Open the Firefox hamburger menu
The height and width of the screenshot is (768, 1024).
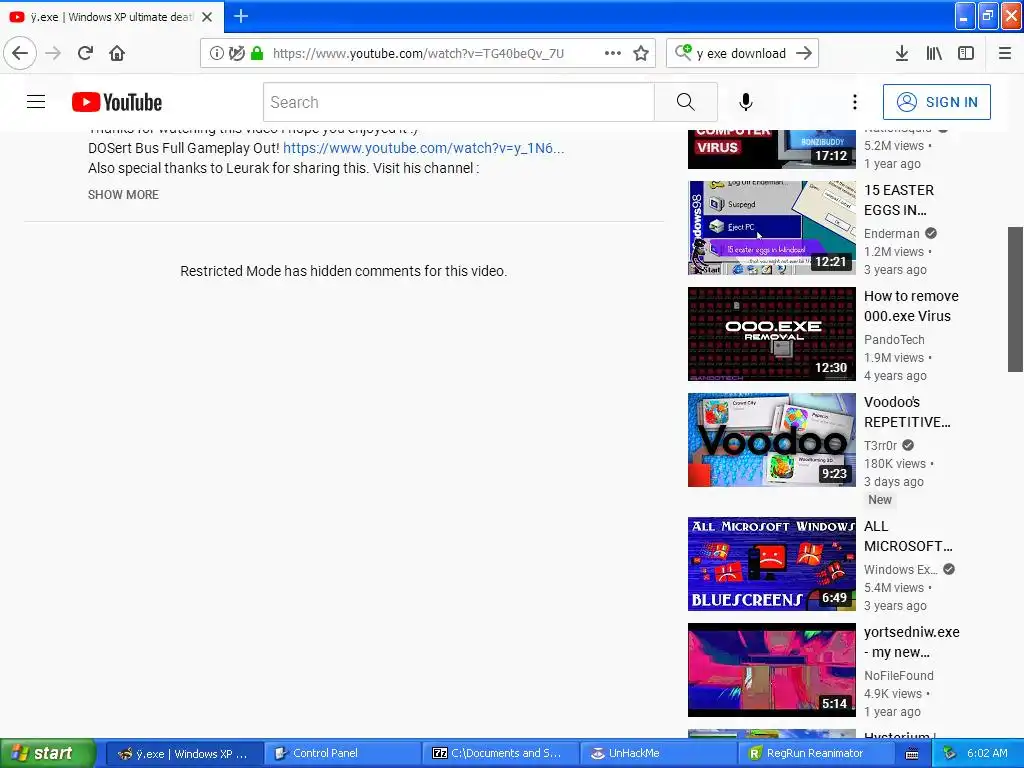coord(1004,53)
